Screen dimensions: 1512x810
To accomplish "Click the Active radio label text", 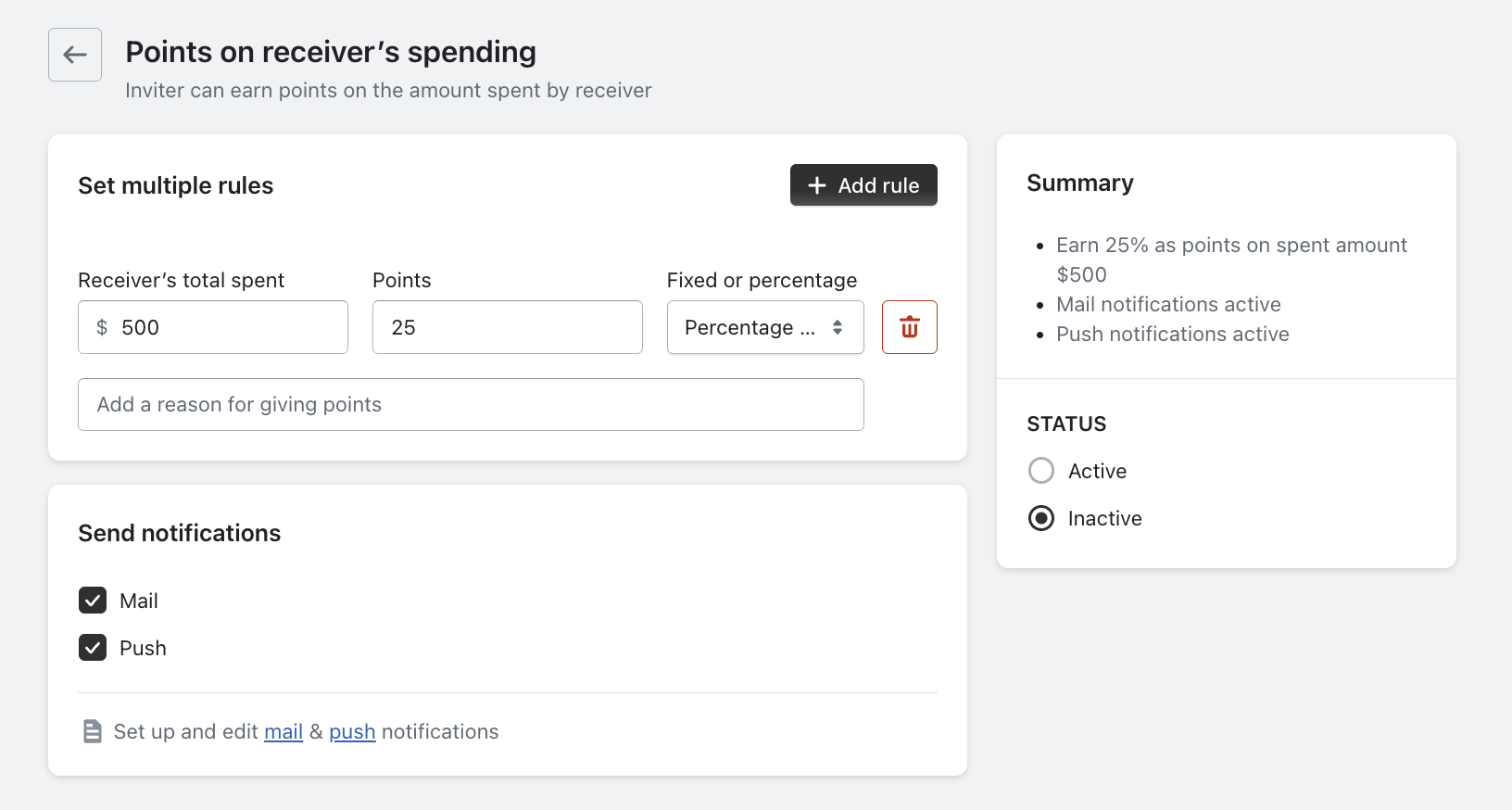I will [1097, 471].
